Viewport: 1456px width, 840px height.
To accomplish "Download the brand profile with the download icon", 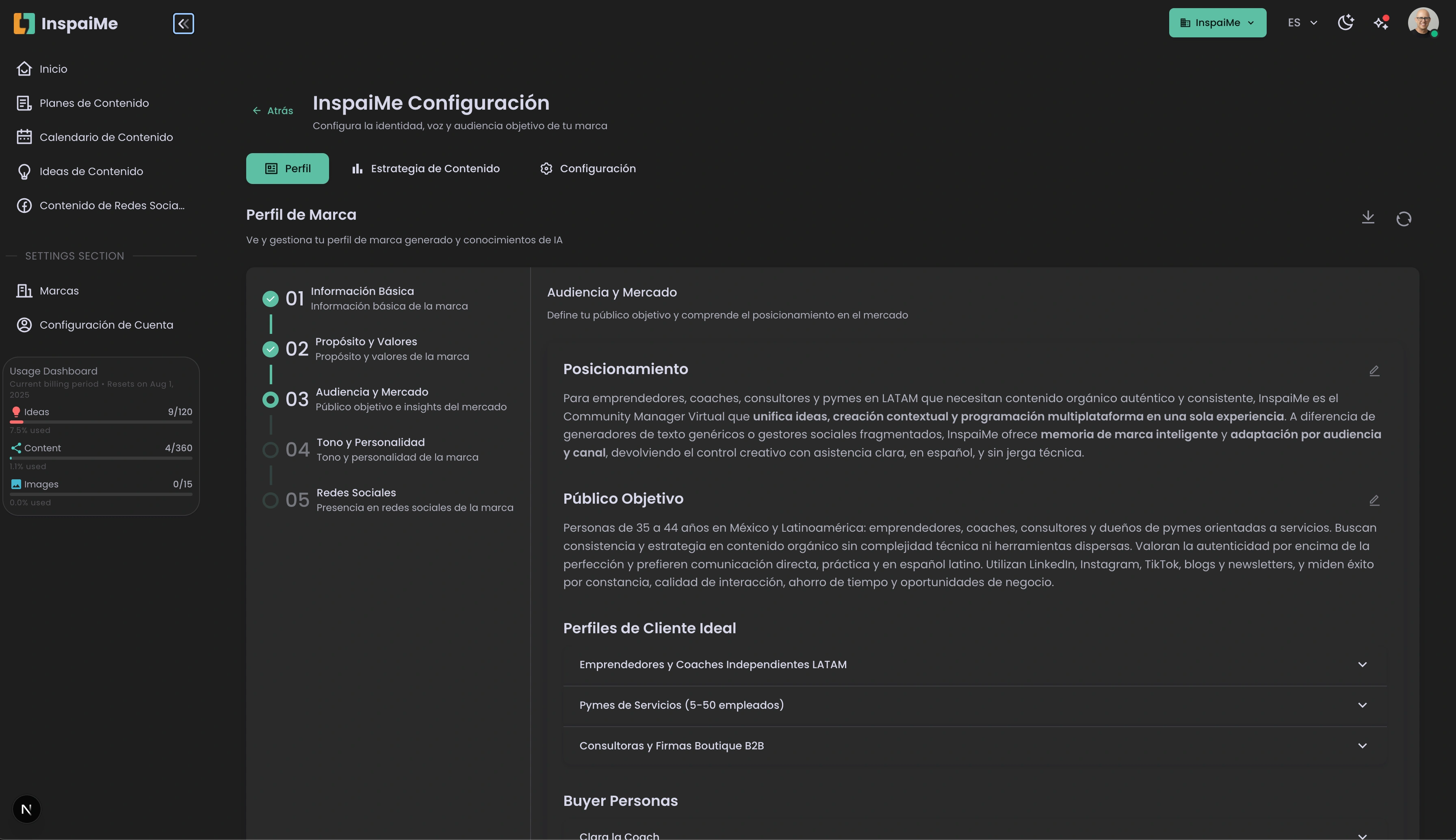I will point(1368,217).
